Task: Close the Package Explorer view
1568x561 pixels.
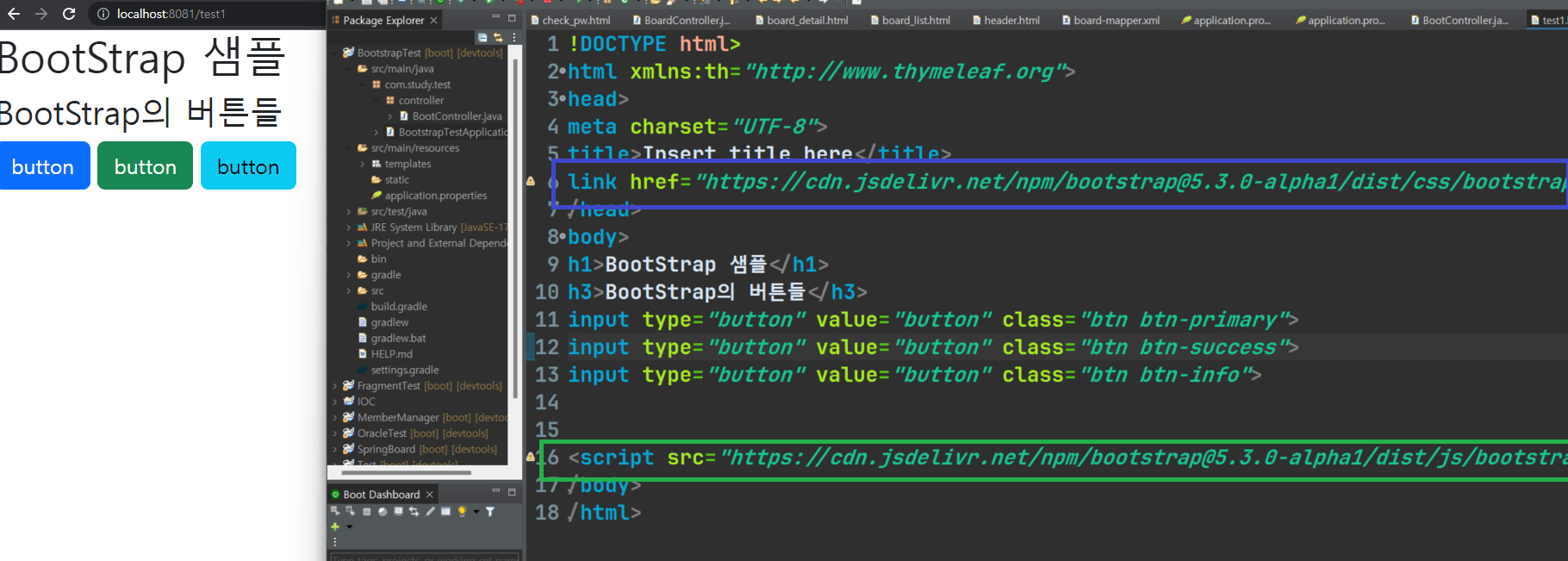Action: (433, 20)
